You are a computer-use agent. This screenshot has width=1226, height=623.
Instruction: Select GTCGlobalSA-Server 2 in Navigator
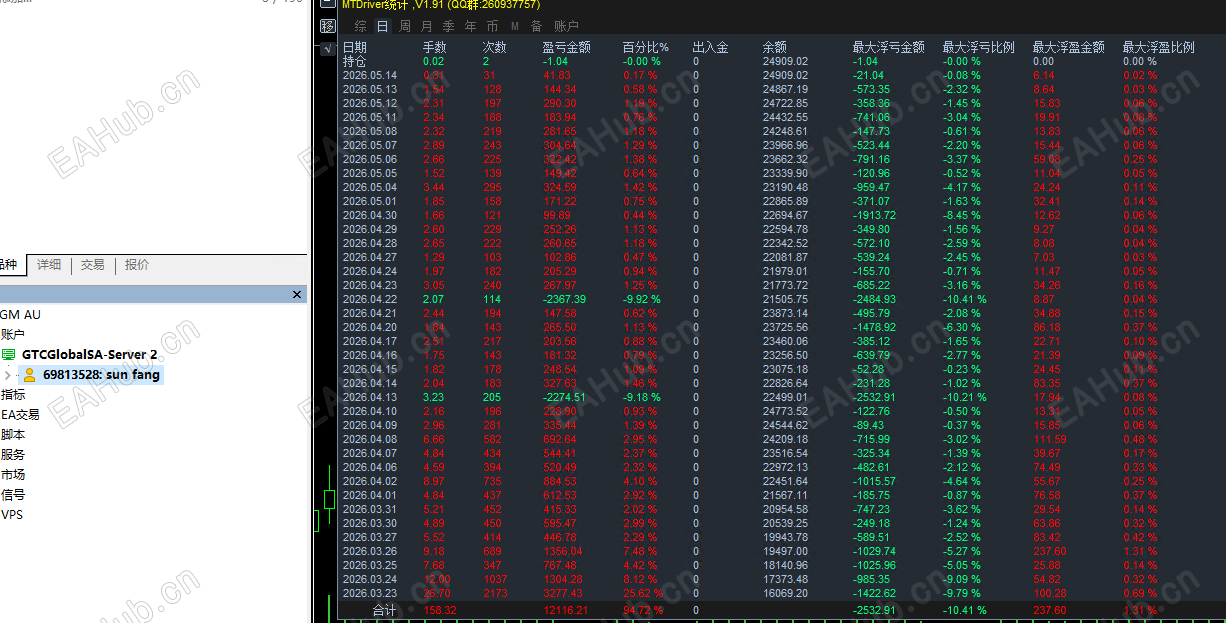90,355
